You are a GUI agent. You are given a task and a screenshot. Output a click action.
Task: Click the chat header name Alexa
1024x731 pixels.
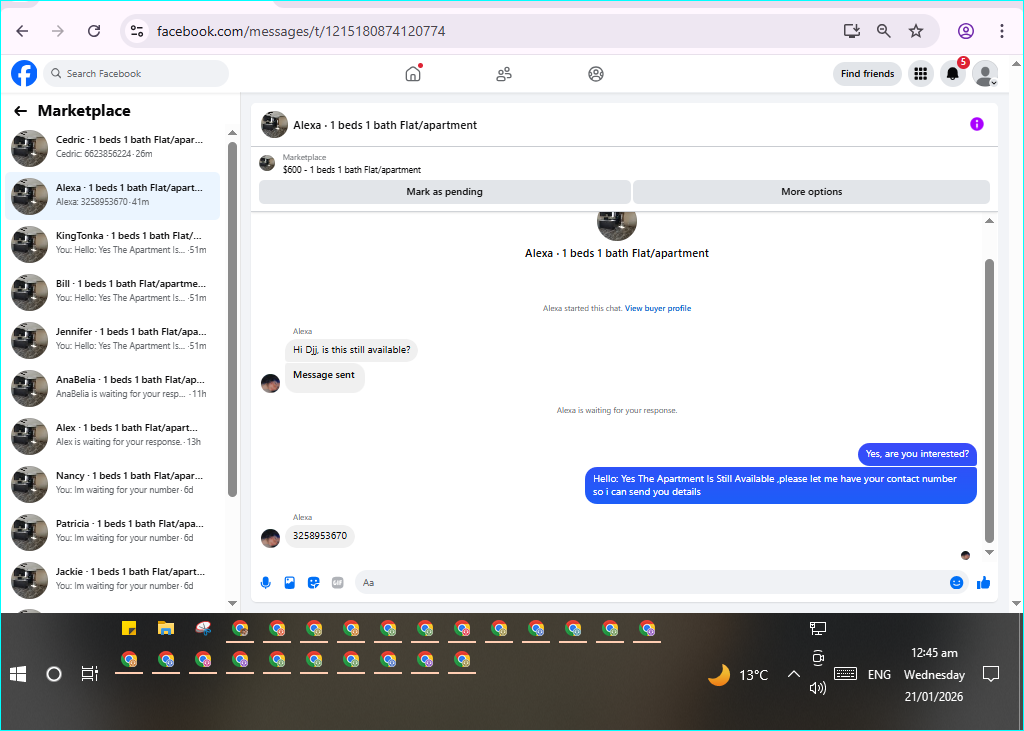(x=385, y=125)
